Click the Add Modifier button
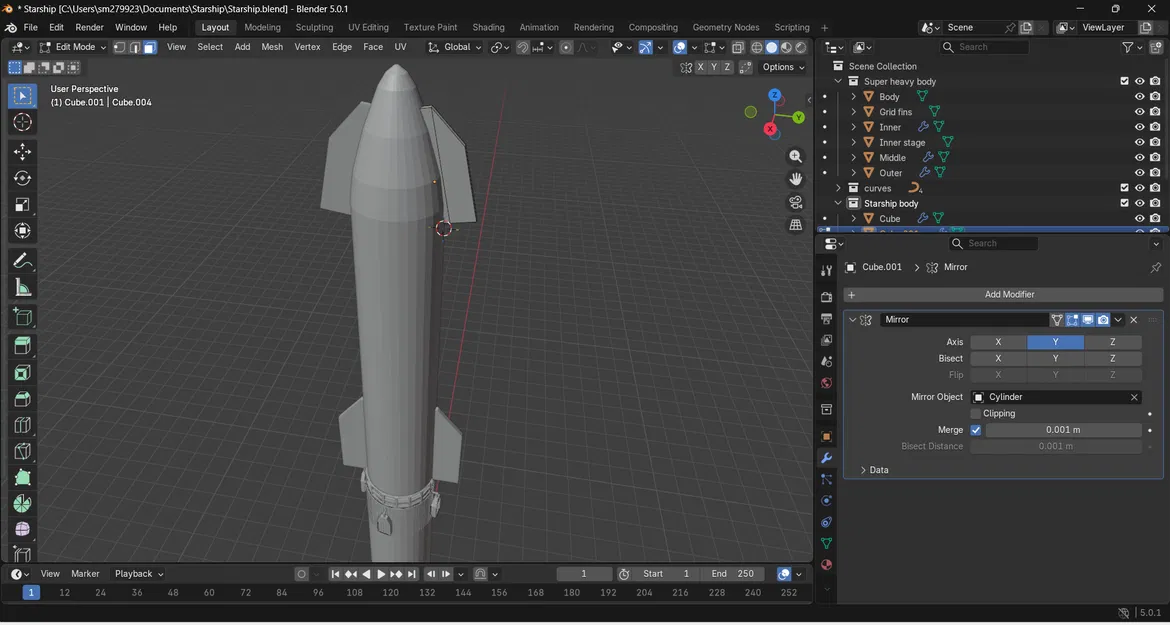1170x625 pixels. pyautogui.click(x=1009, y=294)
